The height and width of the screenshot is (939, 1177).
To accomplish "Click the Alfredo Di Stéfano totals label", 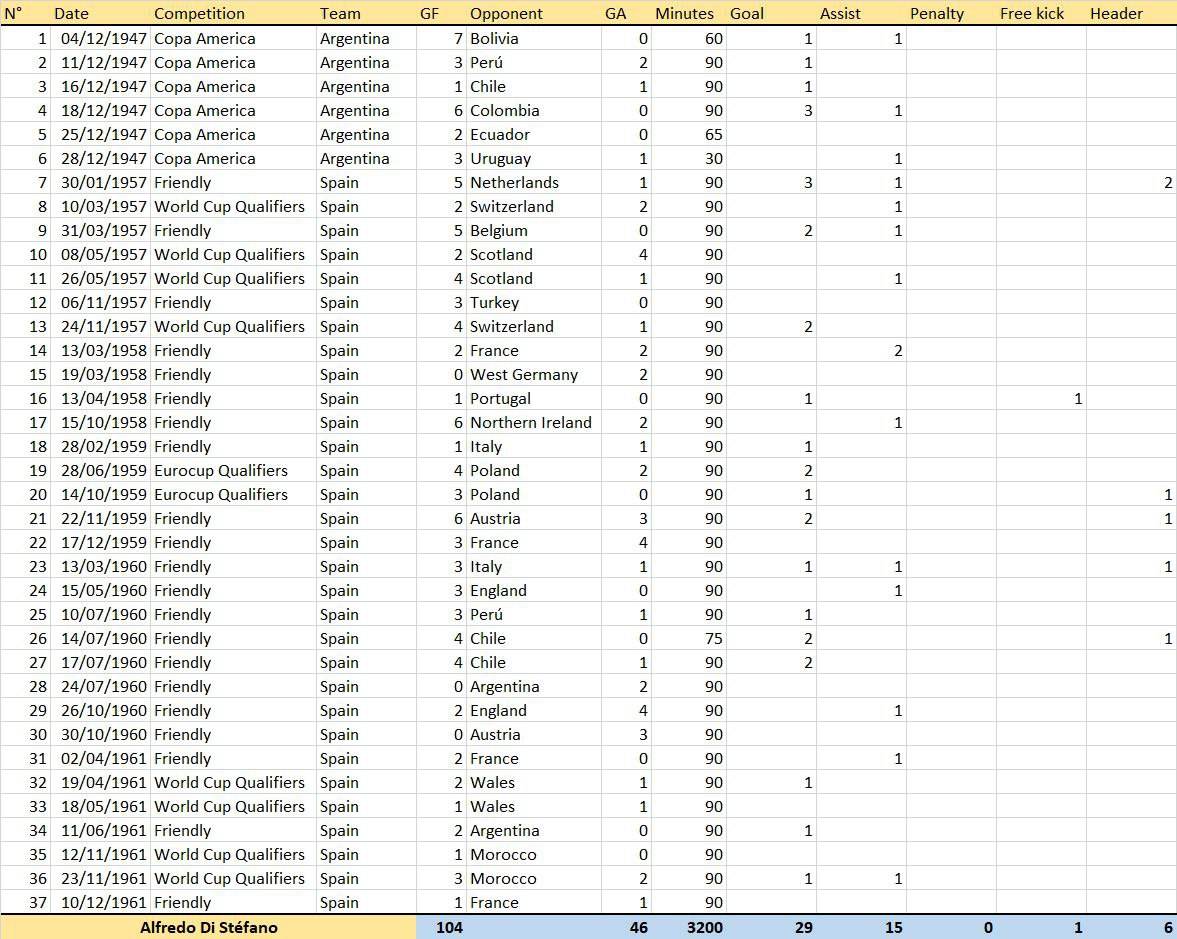I will click(209, 928).
